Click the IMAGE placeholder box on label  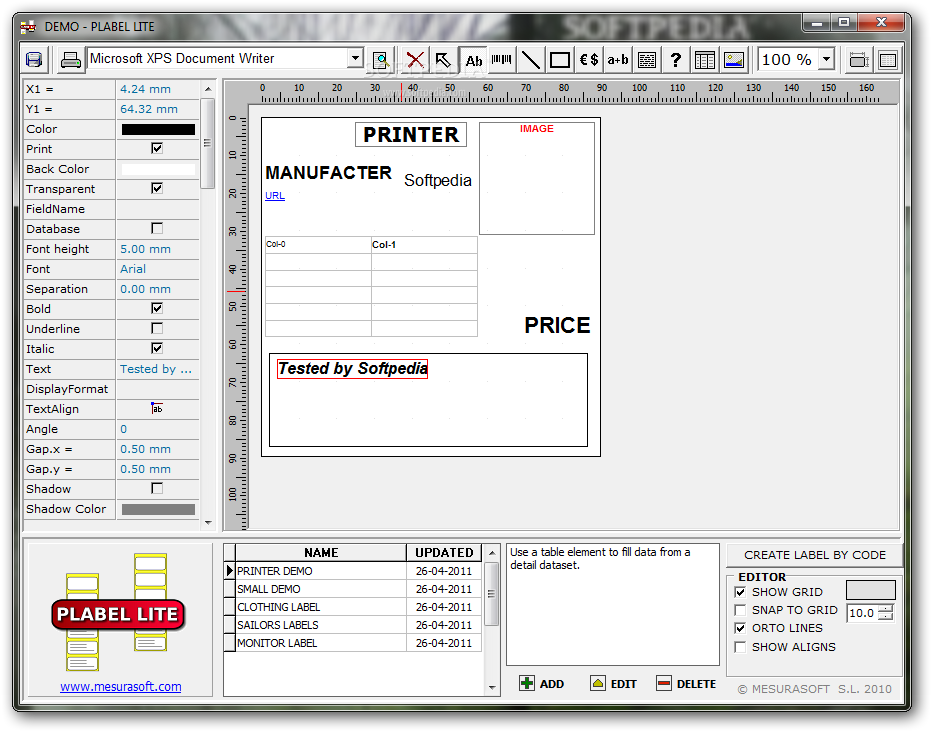(537, 178)
